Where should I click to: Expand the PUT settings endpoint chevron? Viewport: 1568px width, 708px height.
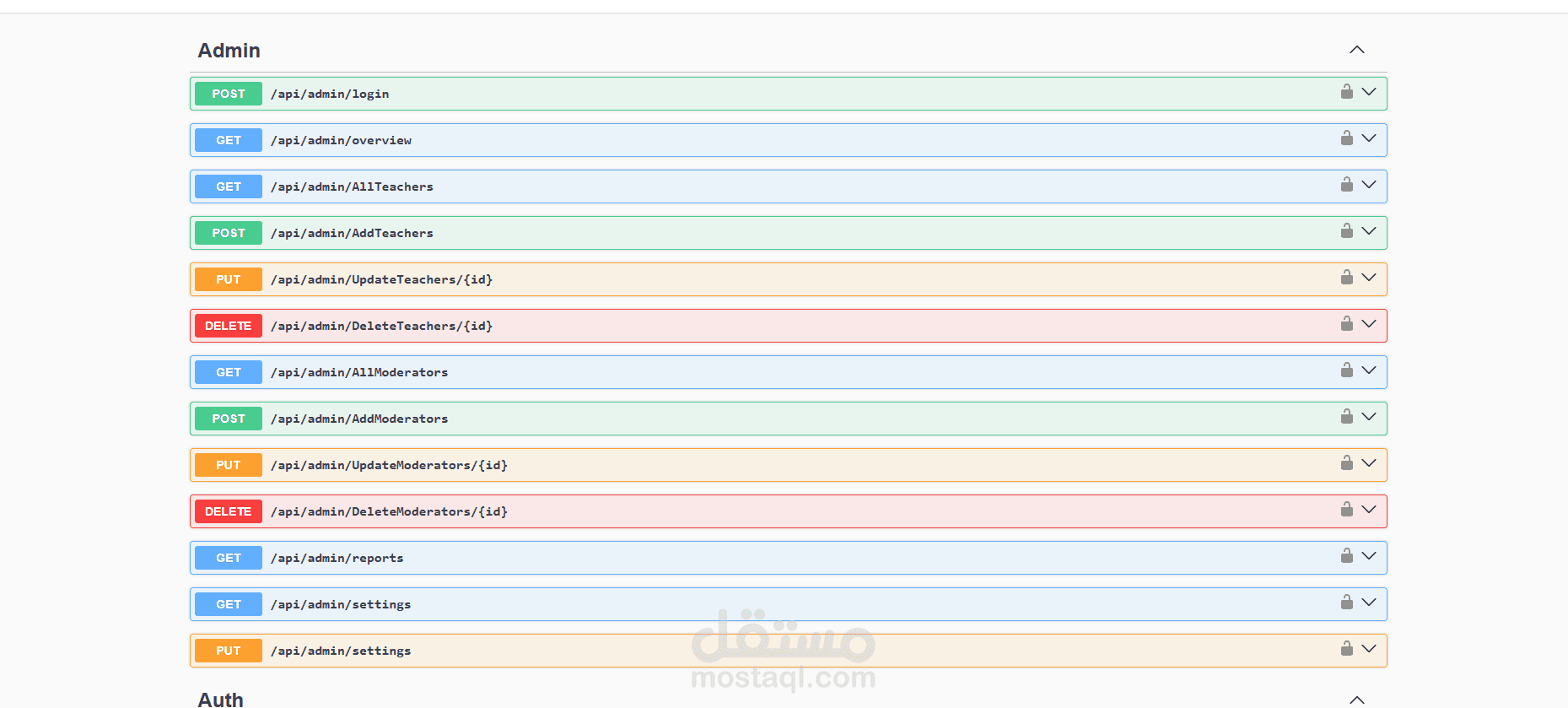click(1369, 649)
